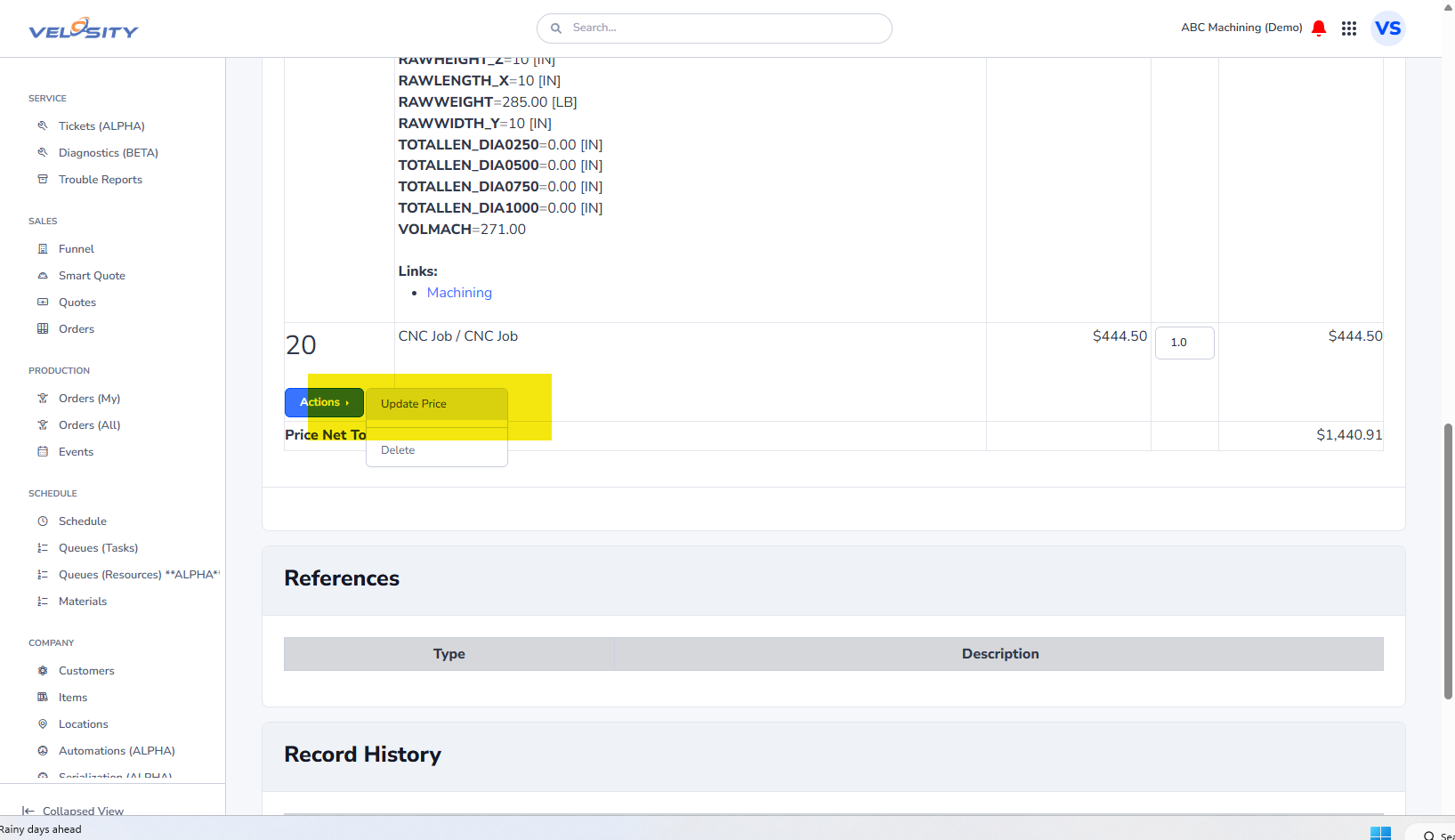This screenshot has height=840, width=1455.
Task: Open the Customers icon
Action: click(43, 670)
